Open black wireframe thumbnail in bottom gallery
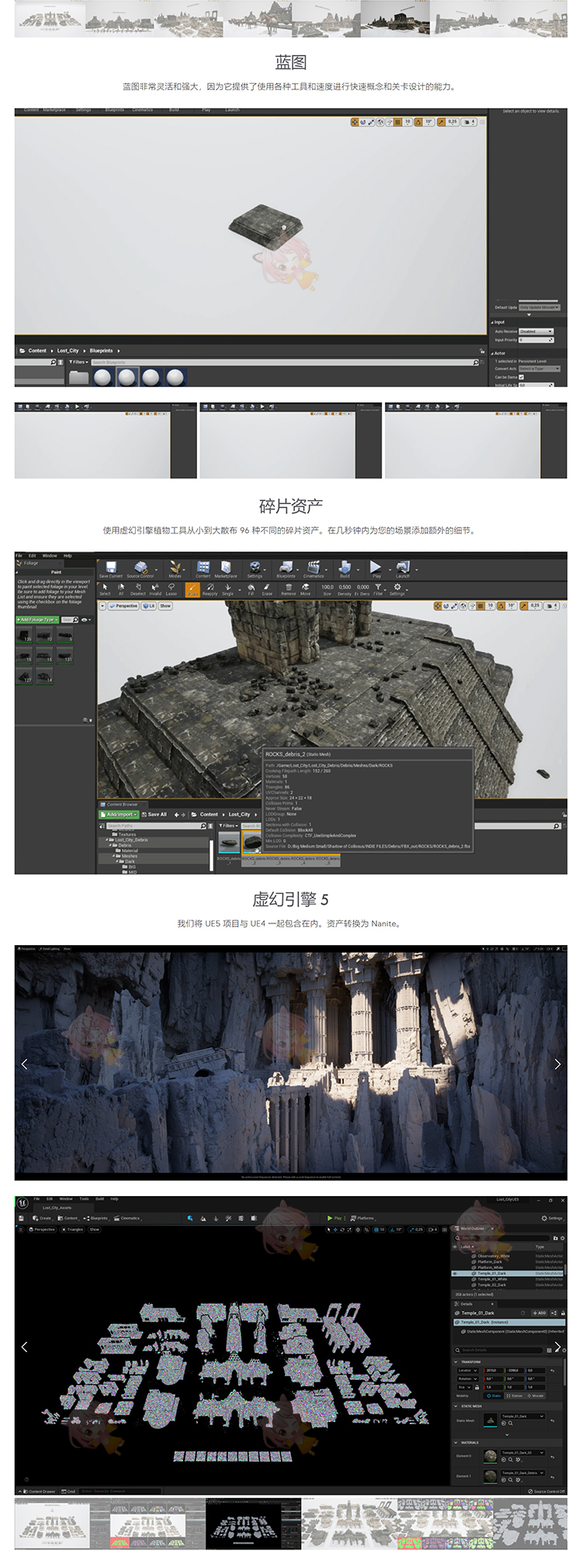 coord(252,1523)
